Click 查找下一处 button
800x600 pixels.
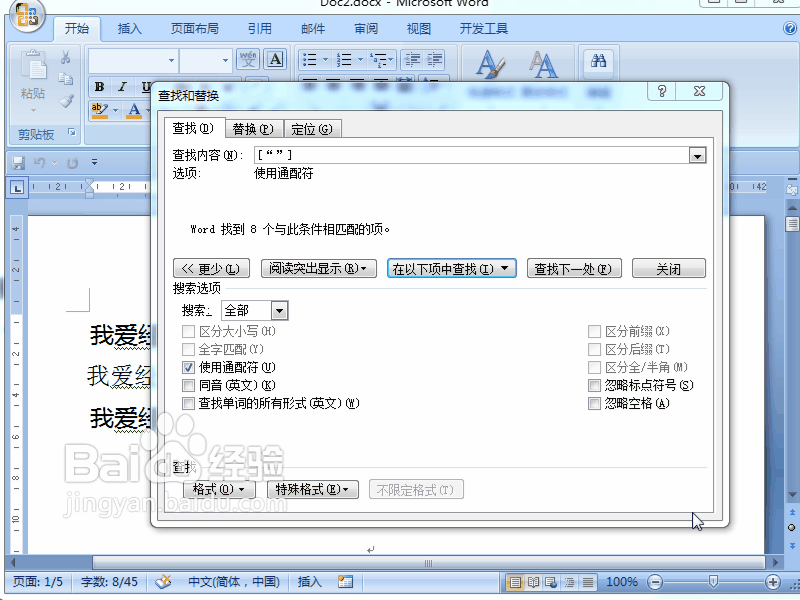point(573,268)
